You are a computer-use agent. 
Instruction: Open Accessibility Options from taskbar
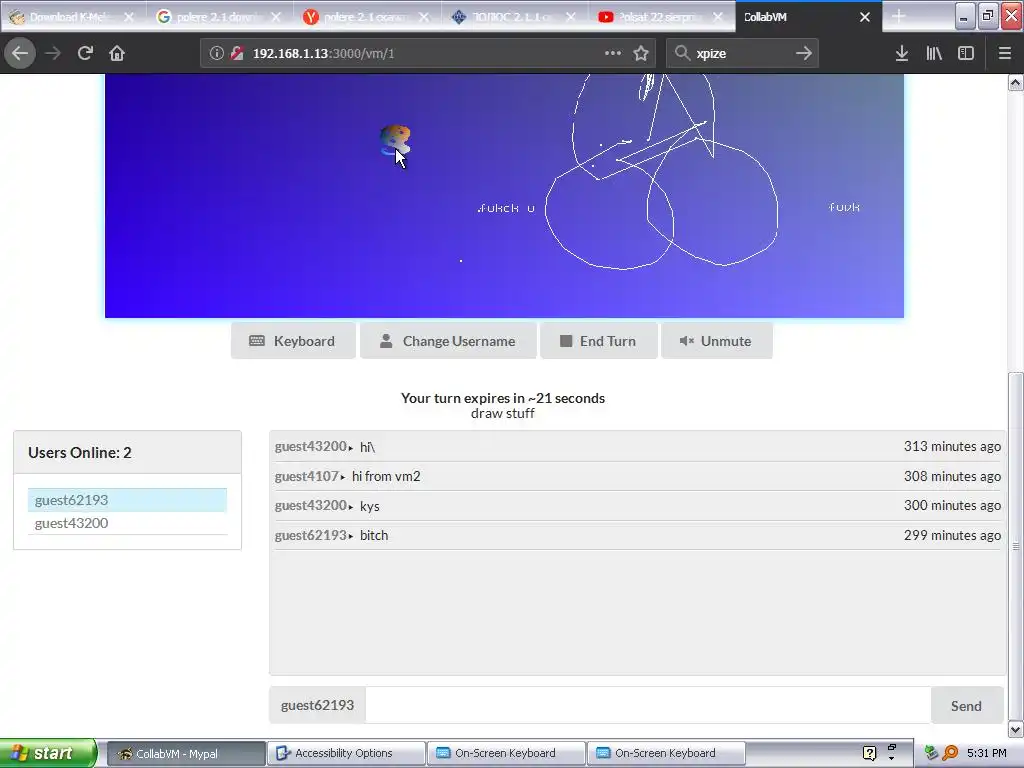coord(346,753)
